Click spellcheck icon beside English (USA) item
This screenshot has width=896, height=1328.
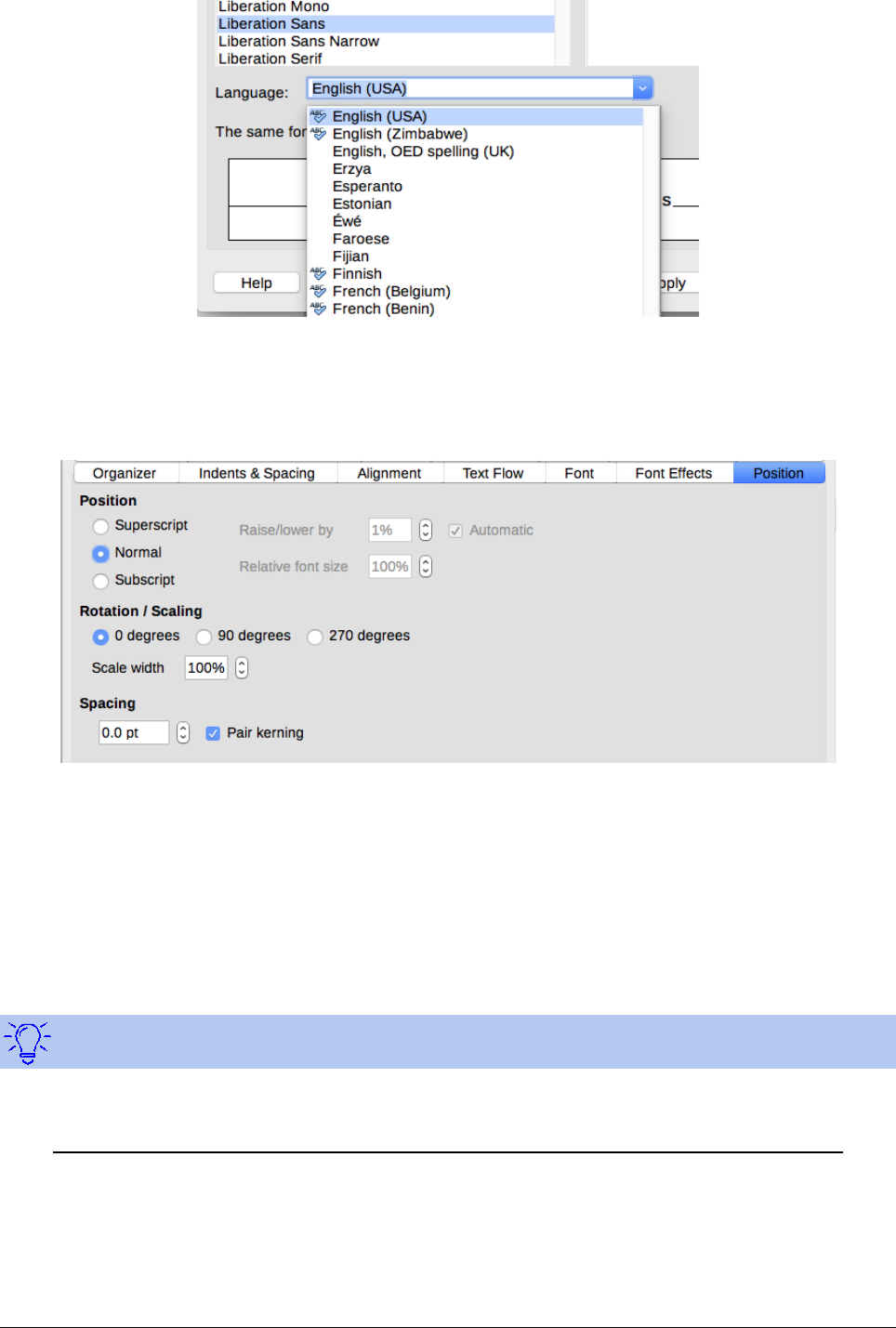click(319, 116)
